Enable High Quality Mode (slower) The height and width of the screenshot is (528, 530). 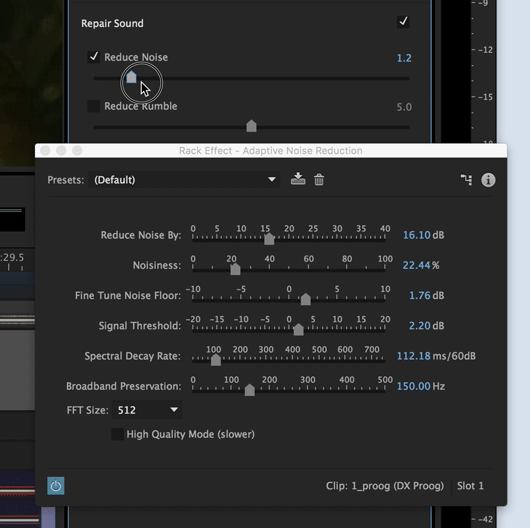click(x=117, y=434)
